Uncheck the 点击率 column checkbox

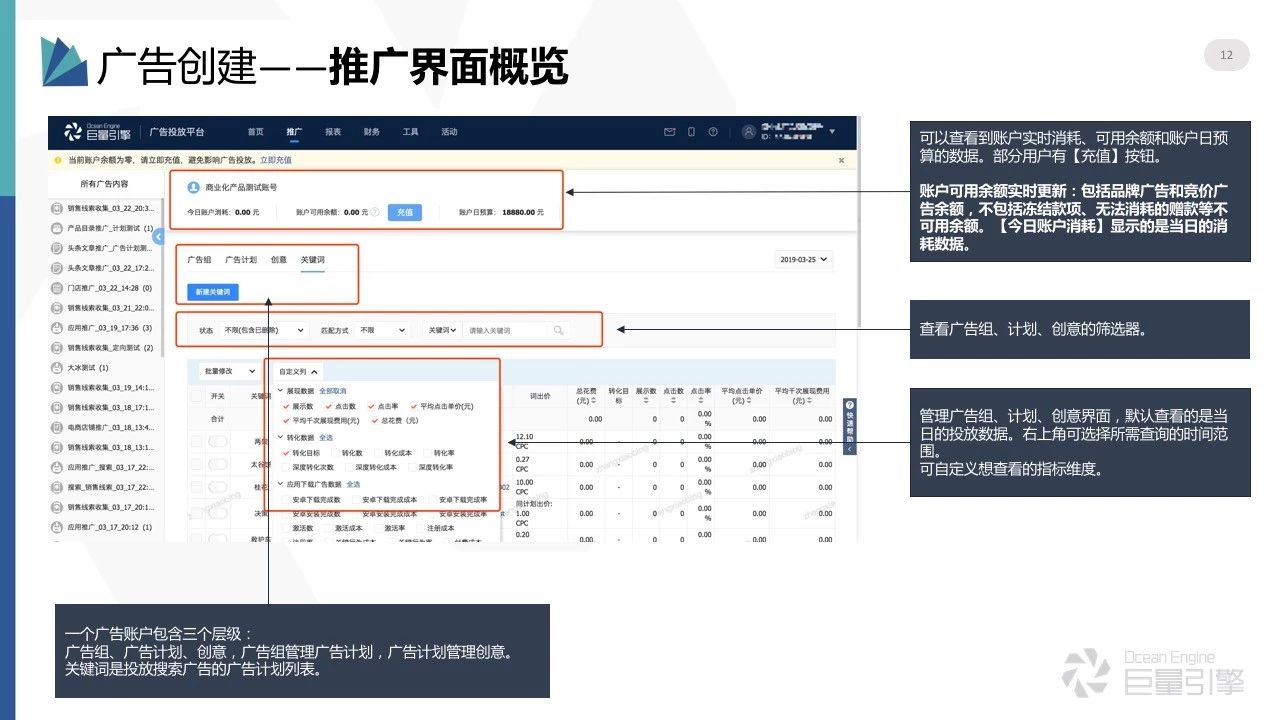pos(371,406)
